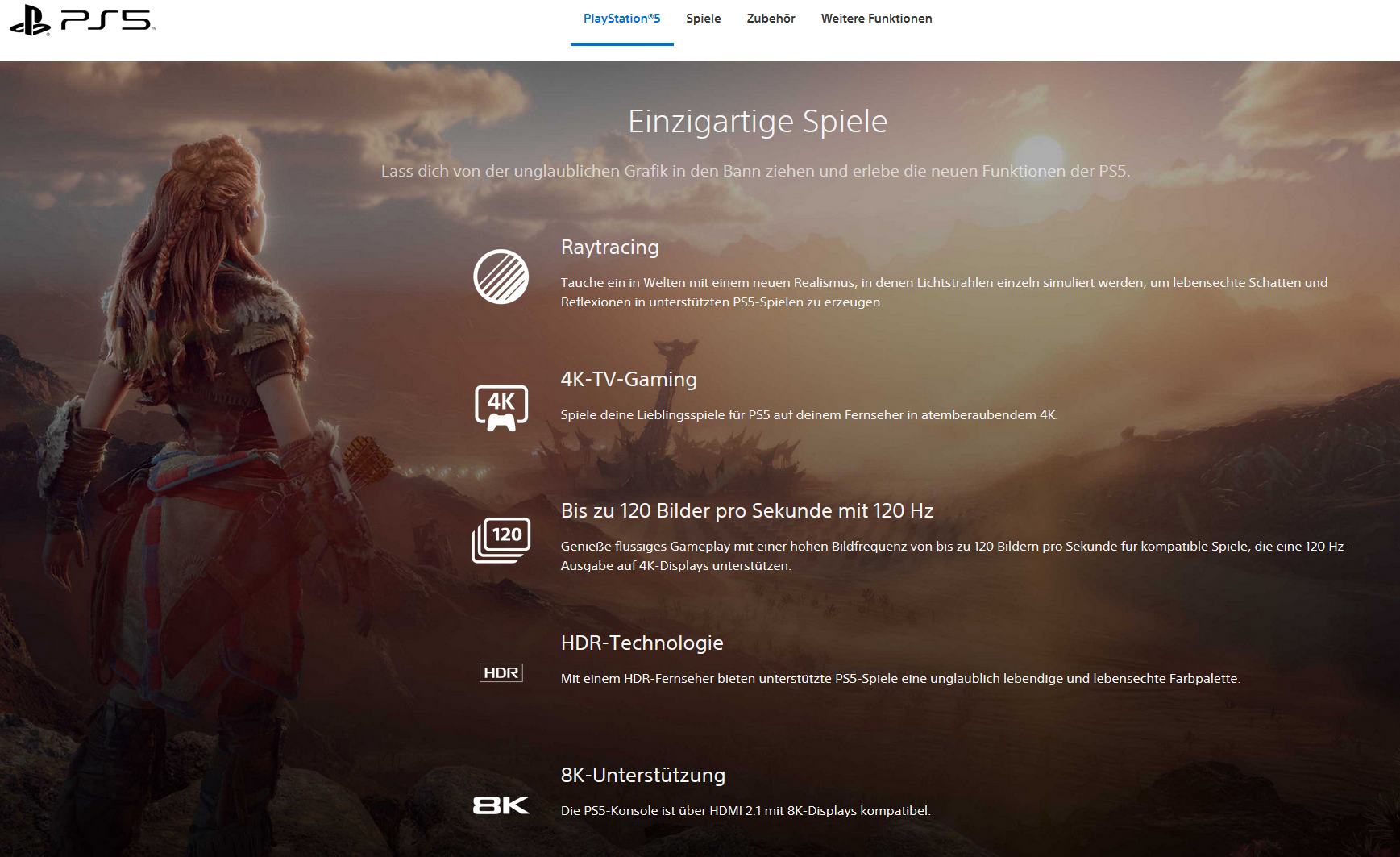1400x857 pixels.
Task: Click the 4K controller icon
Action: [x=501, y=408]
